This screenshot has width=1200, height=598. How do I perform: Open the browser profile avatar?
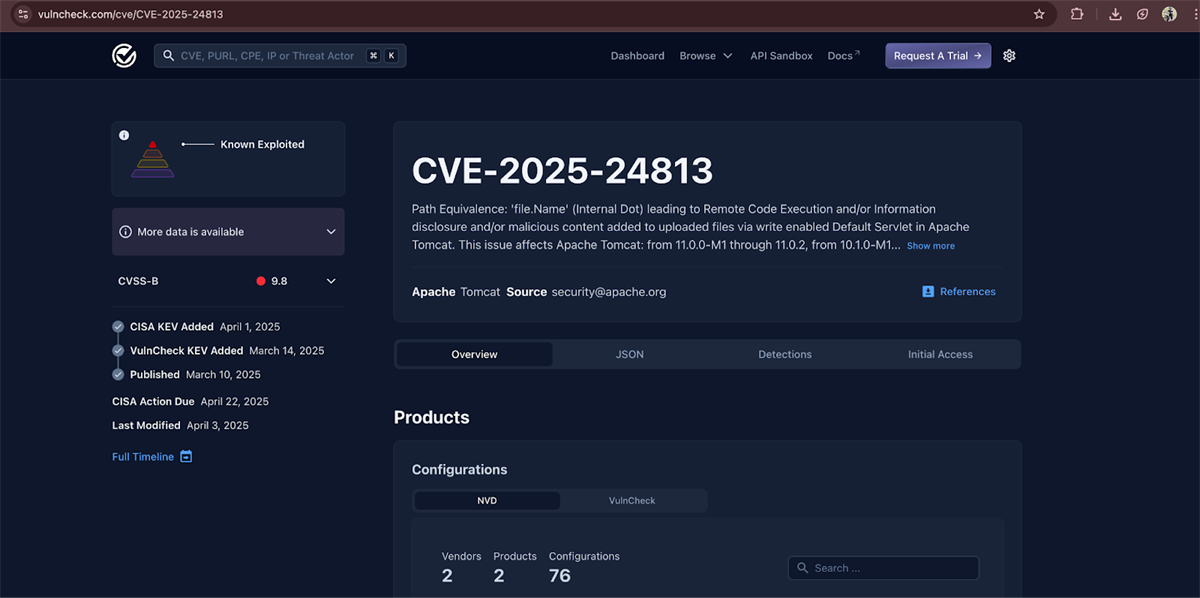tap(1169, 14)
